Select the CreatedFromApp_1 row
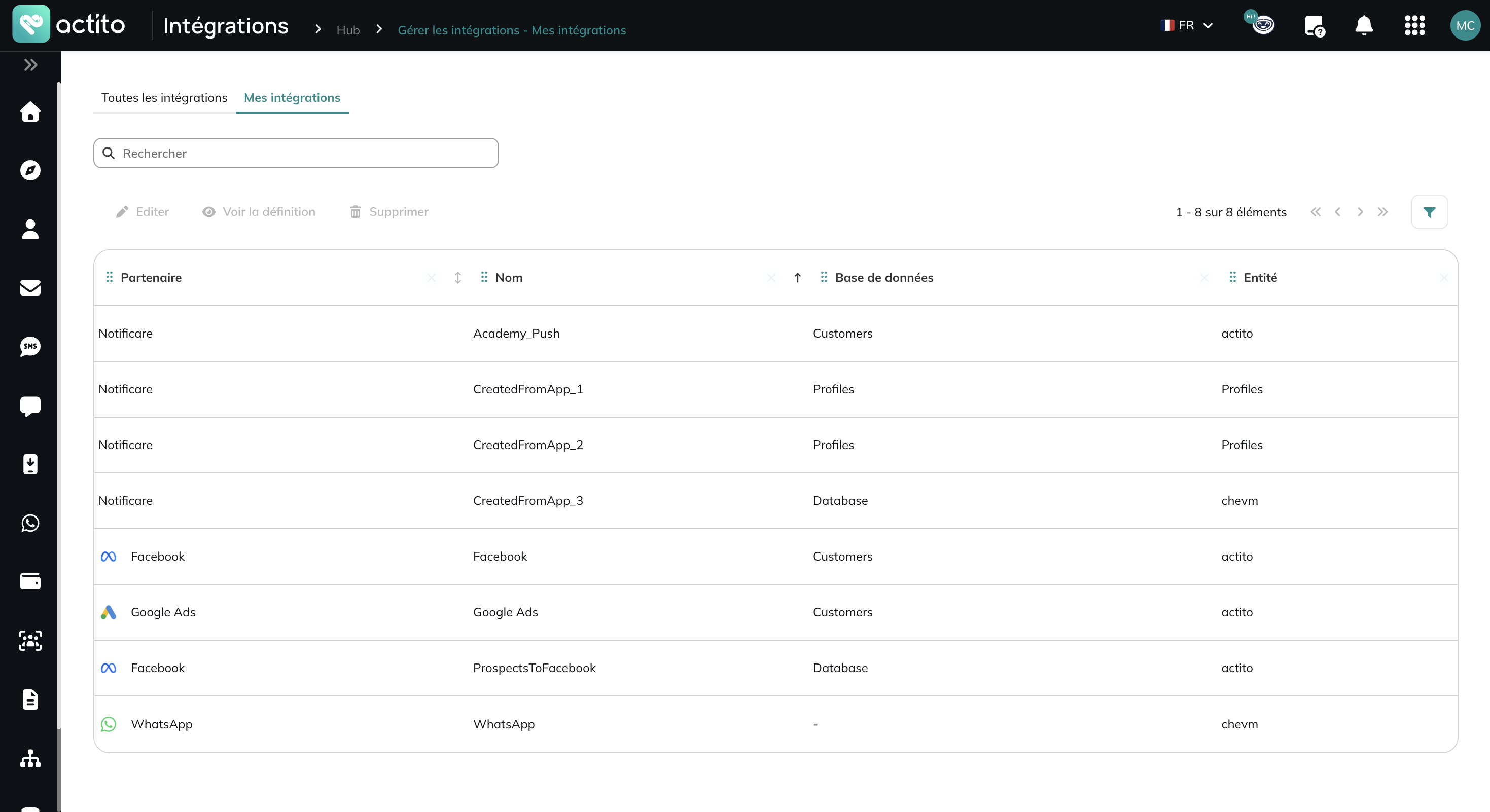Image resolution: width=1490 pixels, height=812 pixels. pyautogui.click(x=775, y=390)
